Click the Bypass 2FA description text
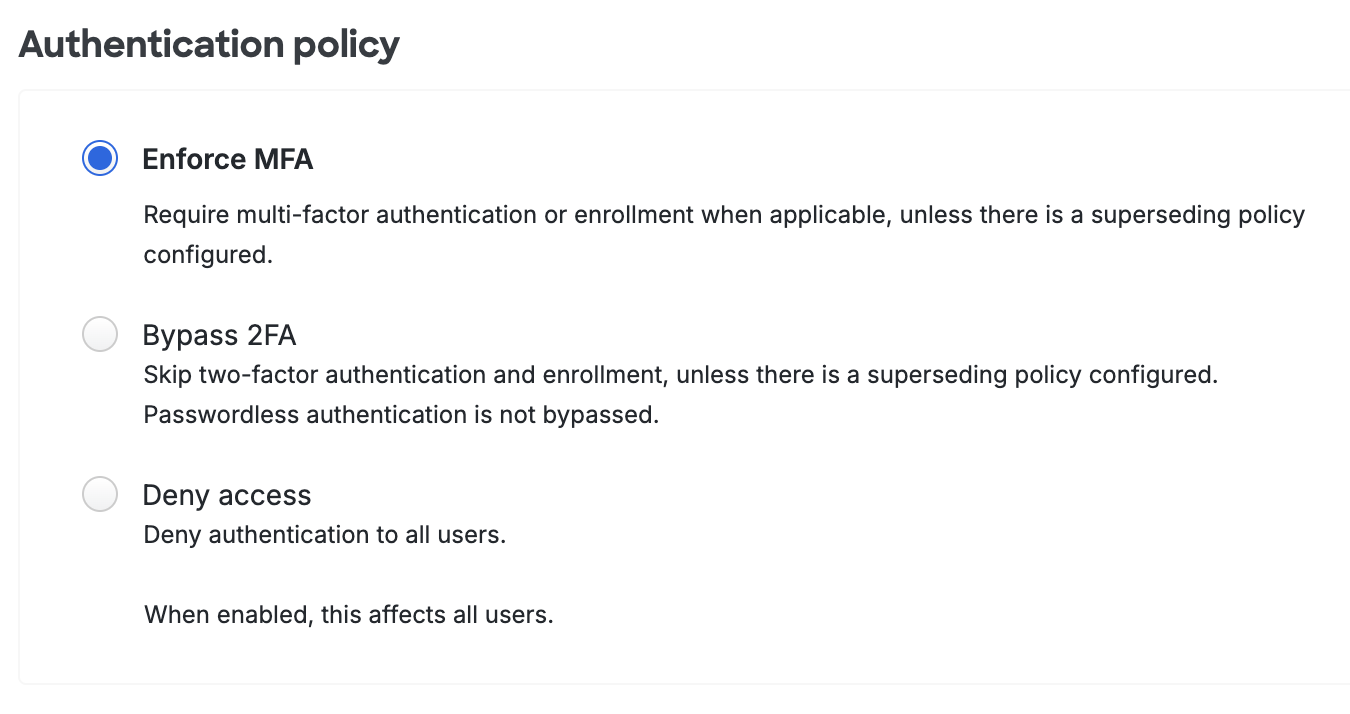Image resolution: width=1350 pixels, height=714 pixels. 680,374
